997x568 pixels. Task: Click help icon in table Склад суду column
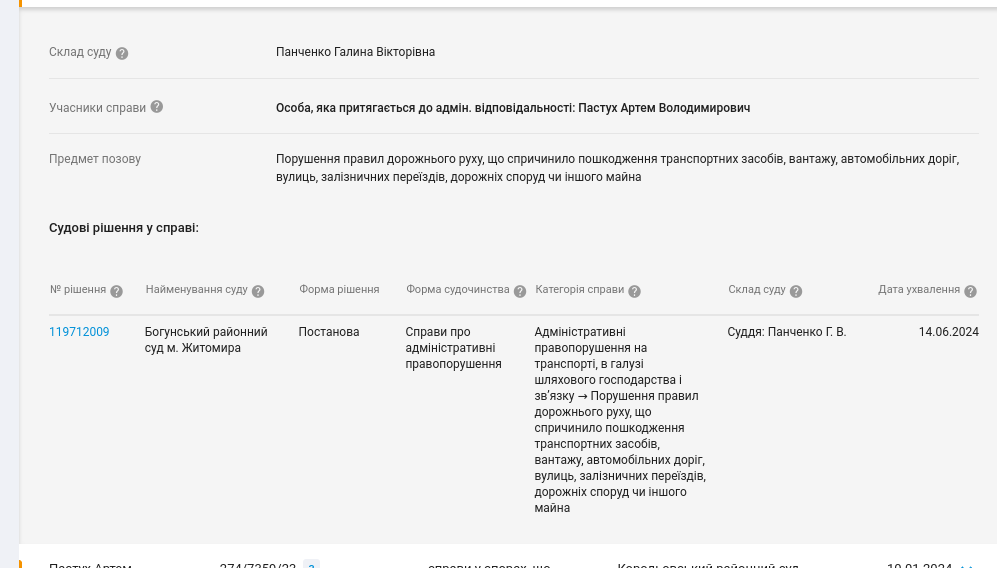[796, 291]
